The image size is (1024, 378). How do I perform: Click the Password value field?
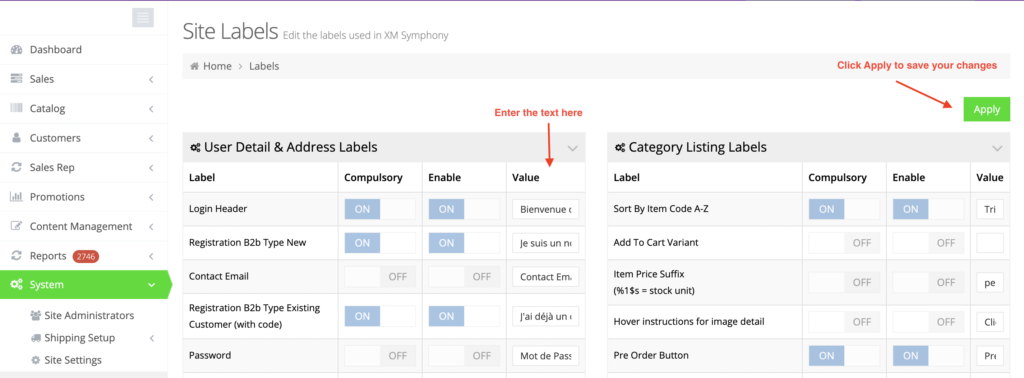click(x=545, y=356)
